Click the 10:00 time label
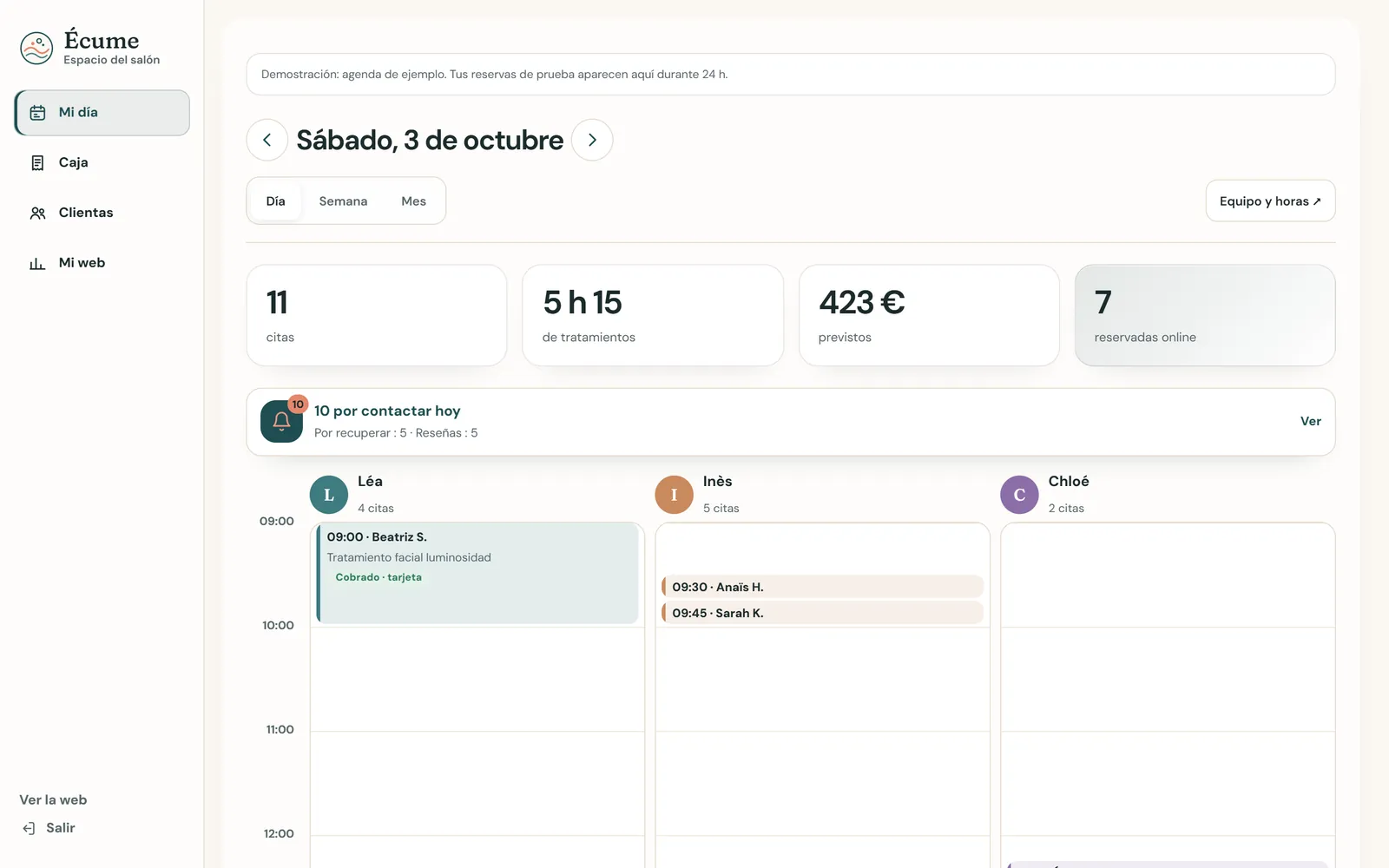Image resolution: width=1389 pixels, height=868 pixels. coord(278,626)
